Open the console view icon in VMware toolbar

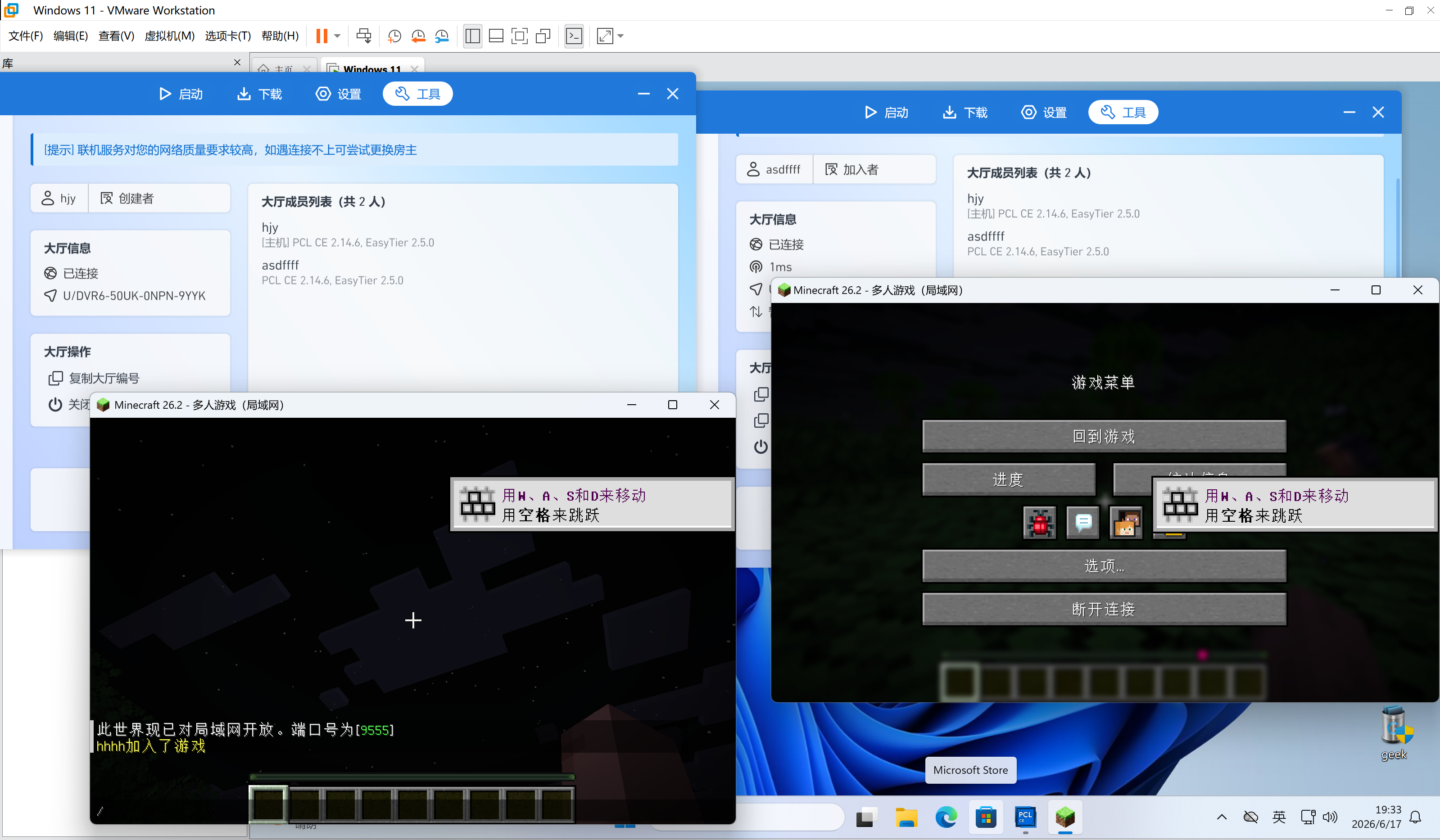pos(574,36)
